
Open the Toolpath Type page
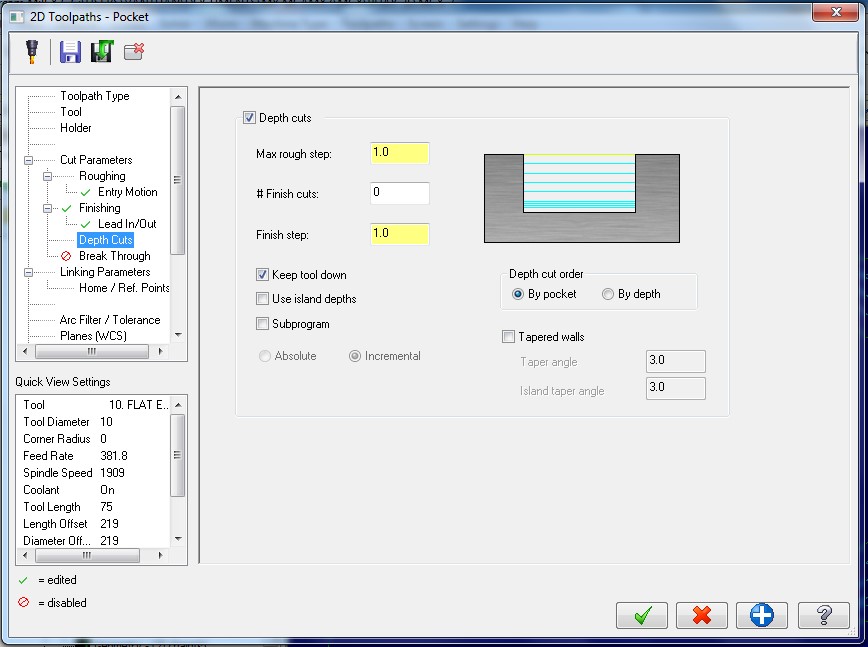[95, 96]
